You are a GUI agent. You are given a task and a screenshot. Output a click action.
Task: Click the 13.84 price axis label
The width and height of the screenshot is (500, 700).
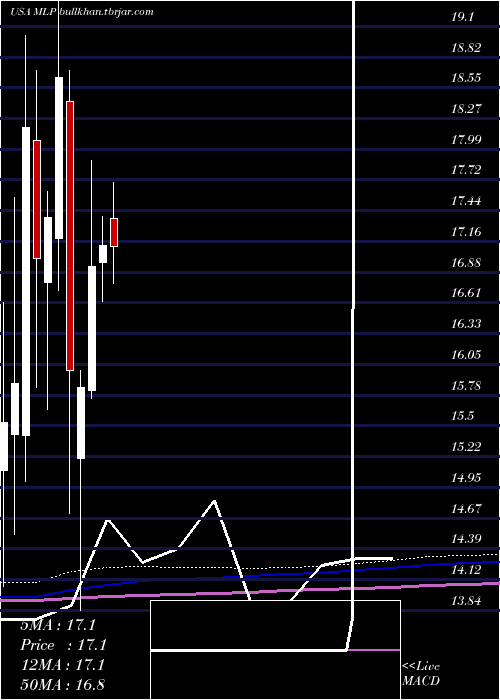click(x=466, y=600)
